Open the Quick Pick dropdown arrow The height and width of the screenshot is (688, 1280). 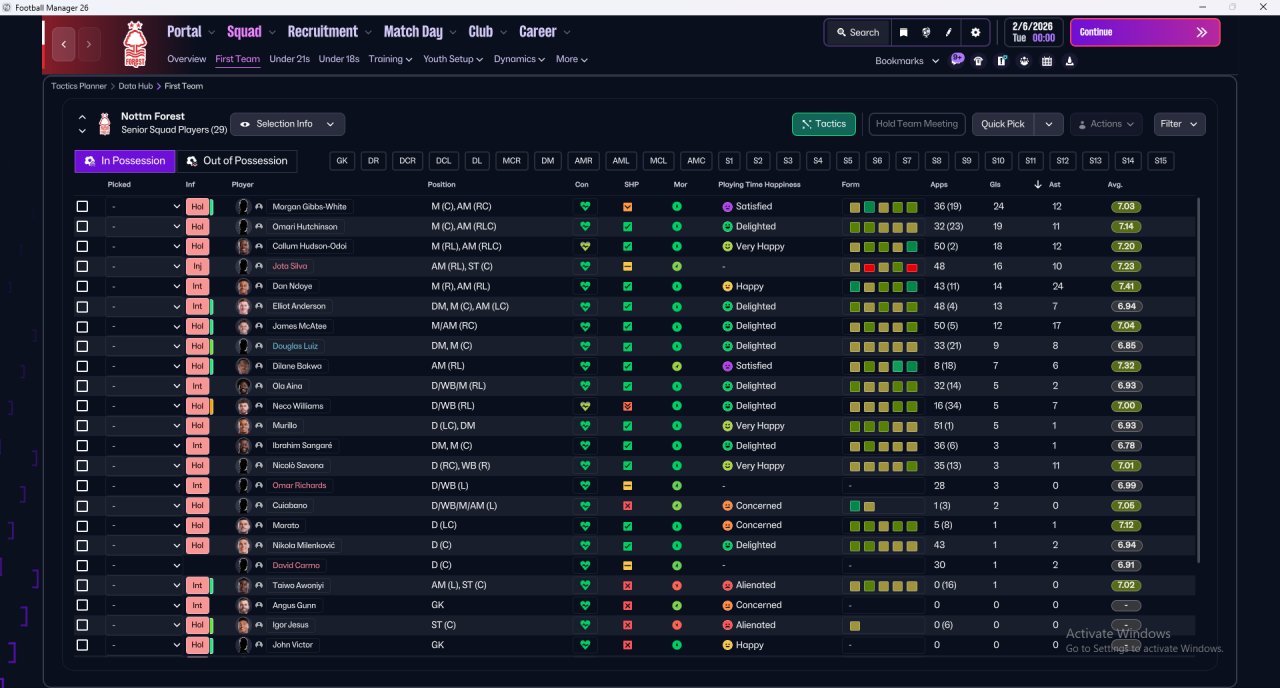(1048, 124)
